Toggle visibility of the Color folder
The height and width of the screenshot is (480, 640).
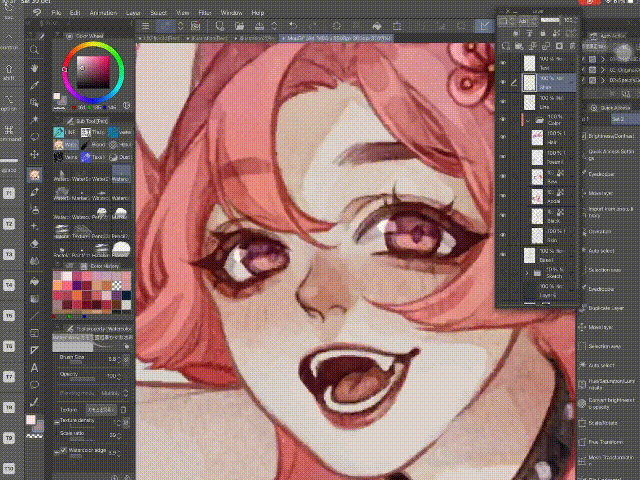(x=503, y=120)
